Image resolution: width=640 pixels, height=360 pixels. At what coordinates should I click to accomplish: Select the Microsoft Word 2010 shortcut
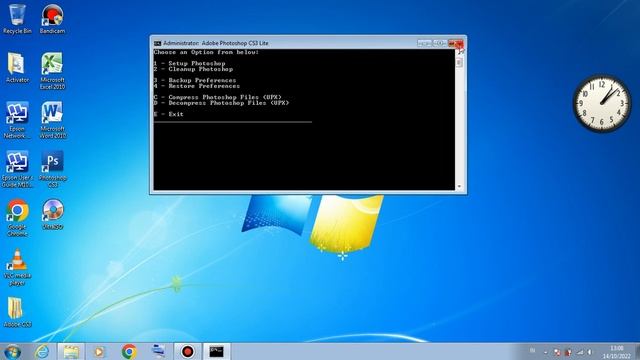pyautogui.click(x=52, y=120)
